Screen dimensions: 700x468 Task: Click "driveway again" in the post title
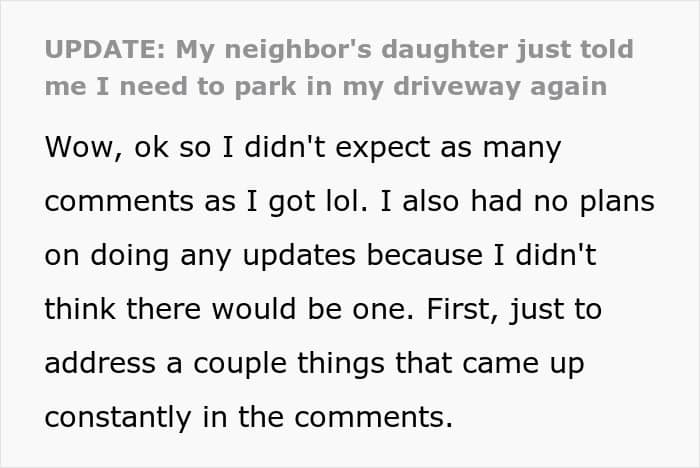pyautogui.click(x=500, y=87)
